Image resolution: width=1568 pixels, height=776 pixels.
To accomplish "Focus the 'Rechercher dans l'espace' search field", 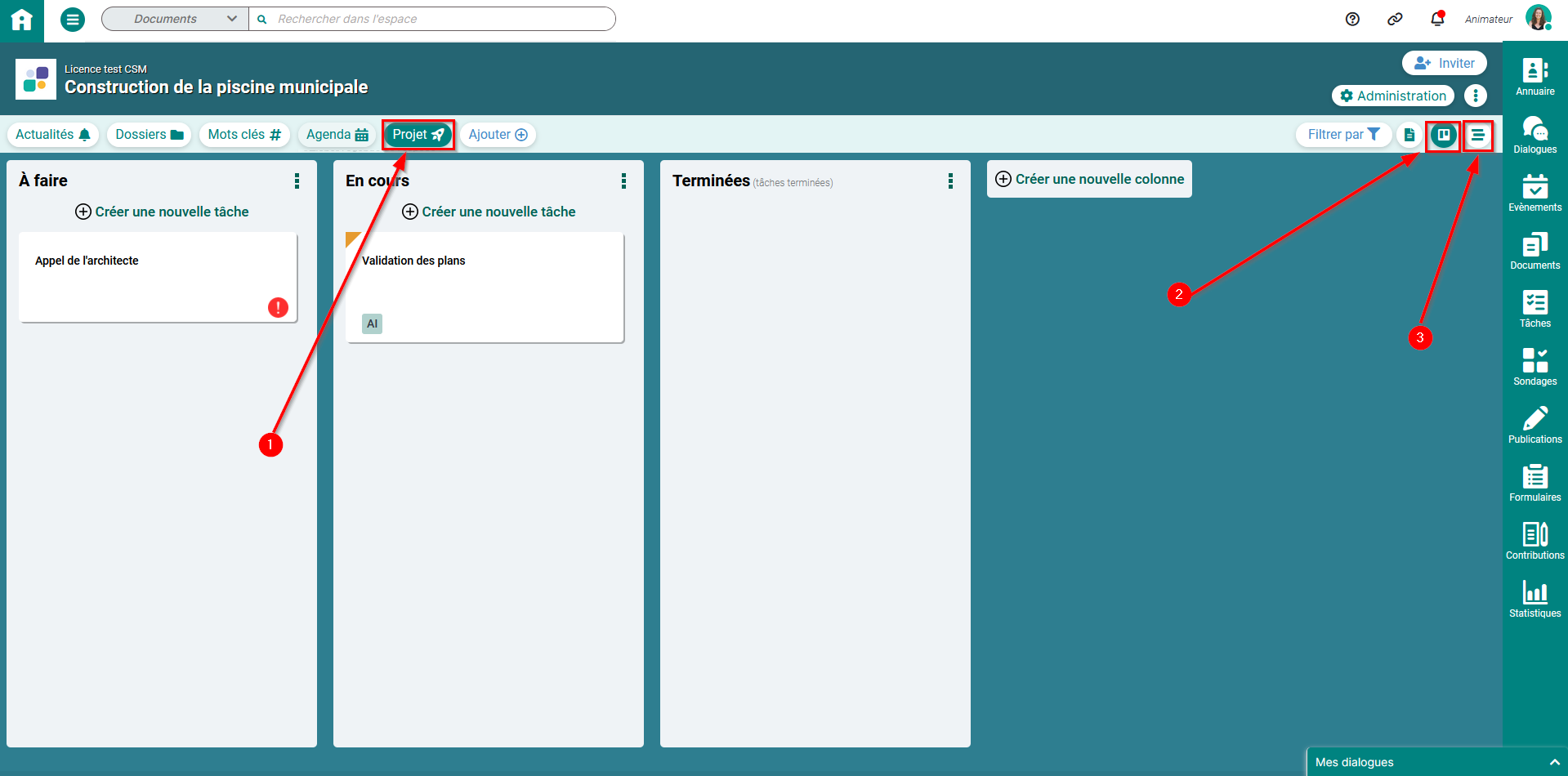I will tap(432, 19).
